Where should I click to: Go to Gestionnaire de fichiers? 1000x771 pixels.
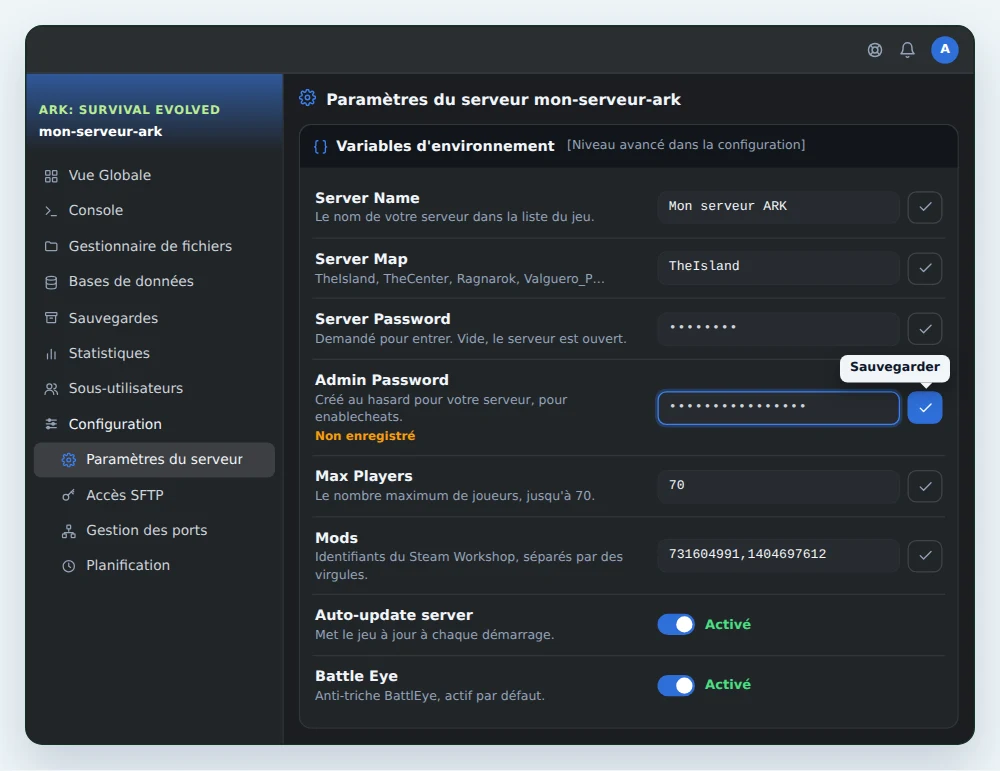coord(154,246)
